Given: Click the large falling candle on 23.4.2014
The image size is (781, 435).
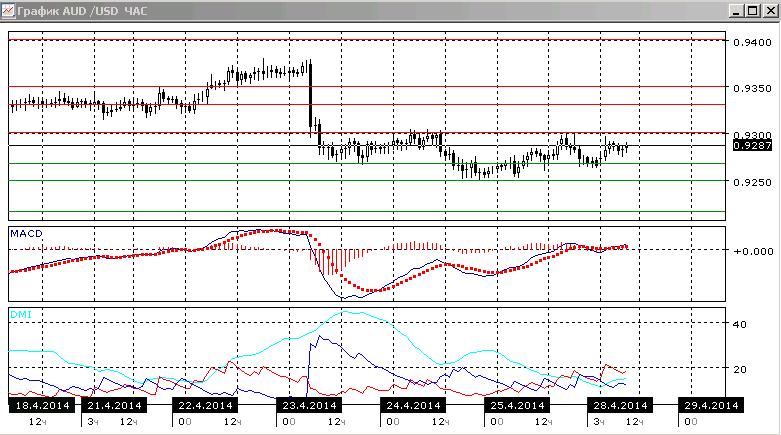Looking at the screenshot, I should [311, 95].
